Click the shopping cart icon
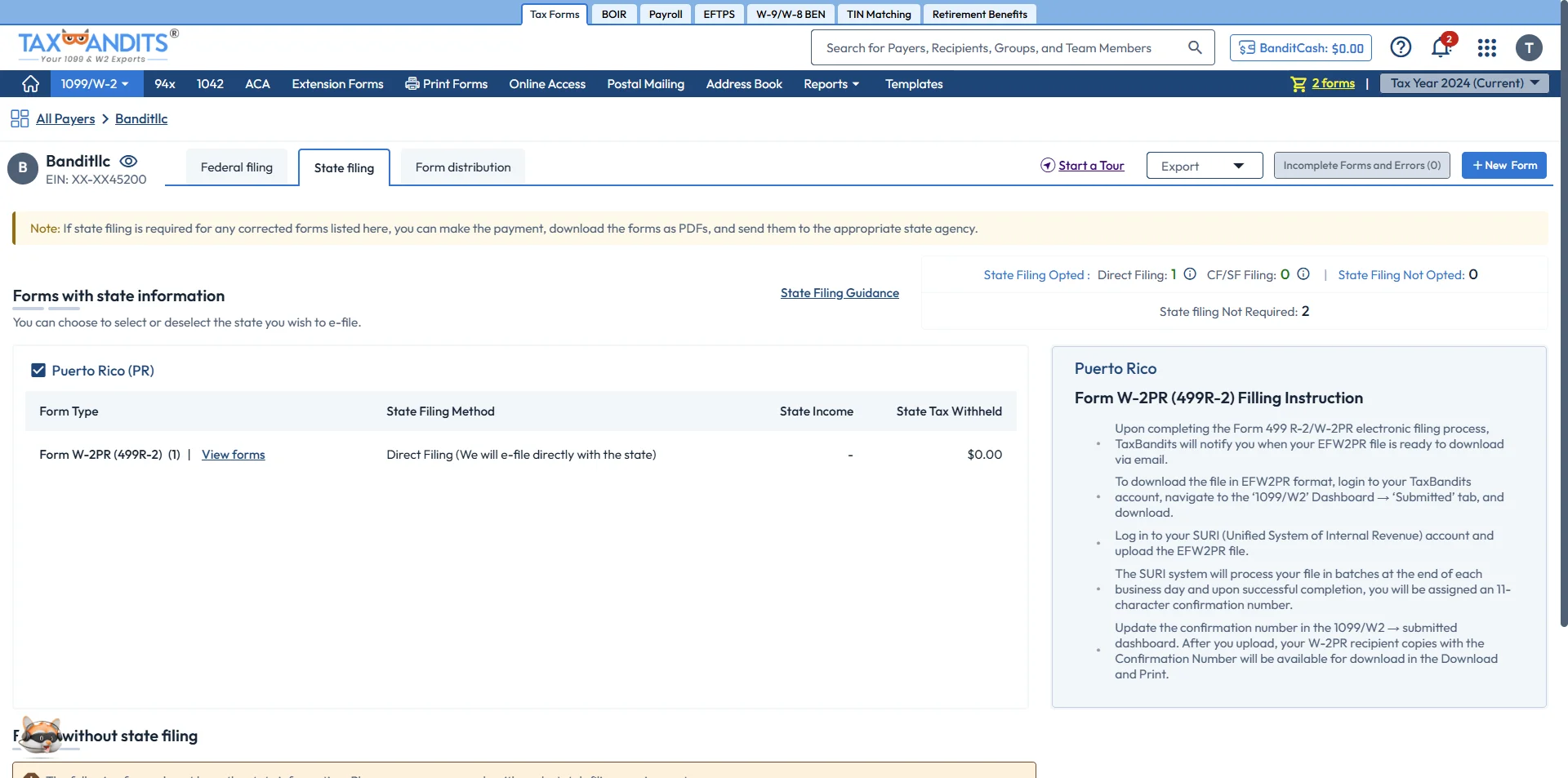 point(1298,84)
